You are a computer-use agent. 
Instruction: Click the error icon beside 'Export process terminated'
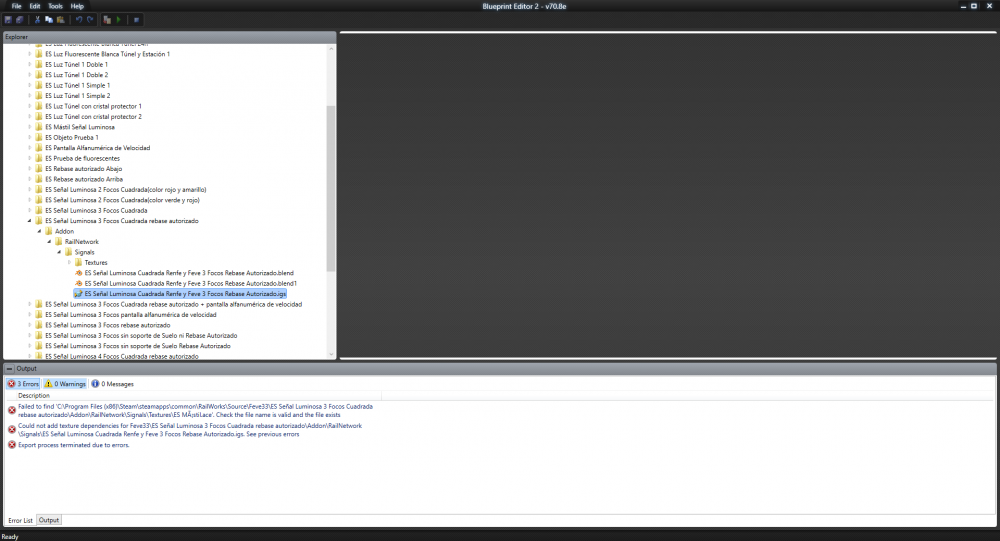click(x=11, y=445)
